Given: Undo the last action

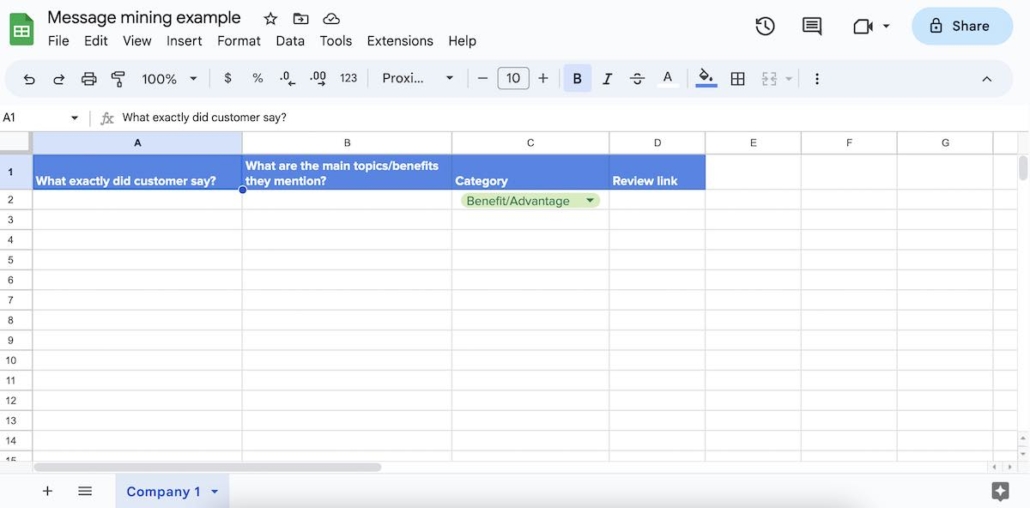Looking at the screenshot, I should pos(29,79).
